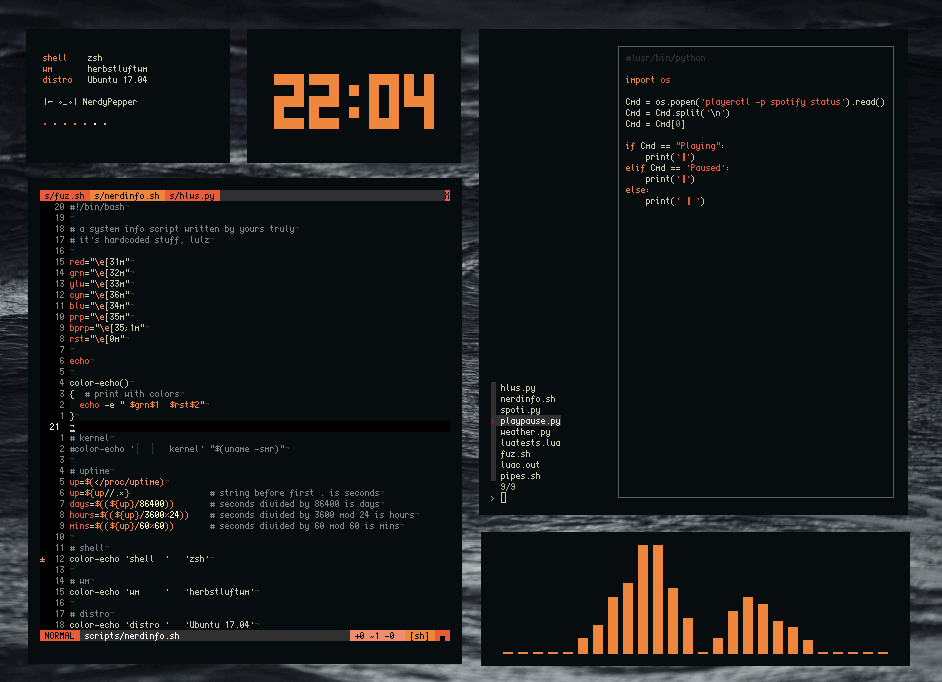Select luac.out in the fuzzy finder list
The width and height of the screenshot is (942, 682).
pyautogui.click(x=520, y=465)
